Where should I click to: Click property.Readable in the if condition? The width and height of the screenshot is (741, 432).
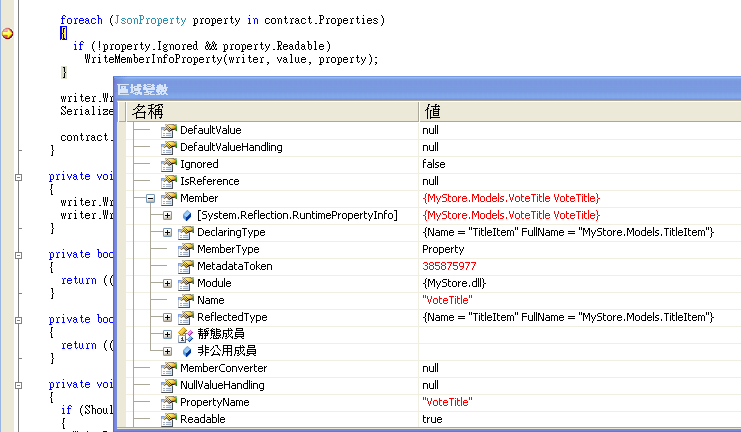click(274, 46)
